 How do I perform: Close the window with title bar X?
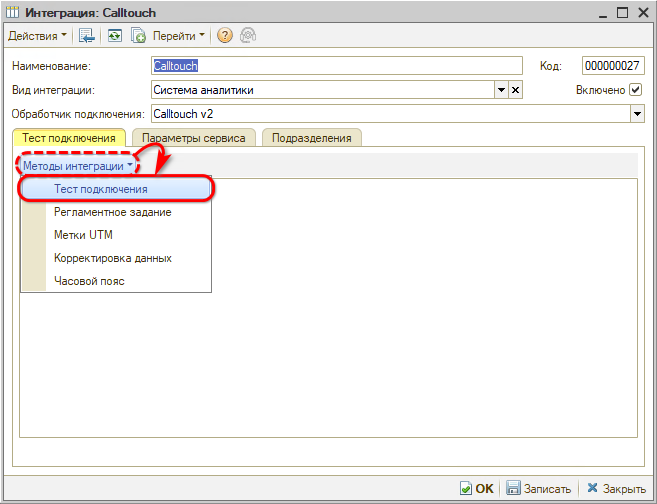[644, 13]
